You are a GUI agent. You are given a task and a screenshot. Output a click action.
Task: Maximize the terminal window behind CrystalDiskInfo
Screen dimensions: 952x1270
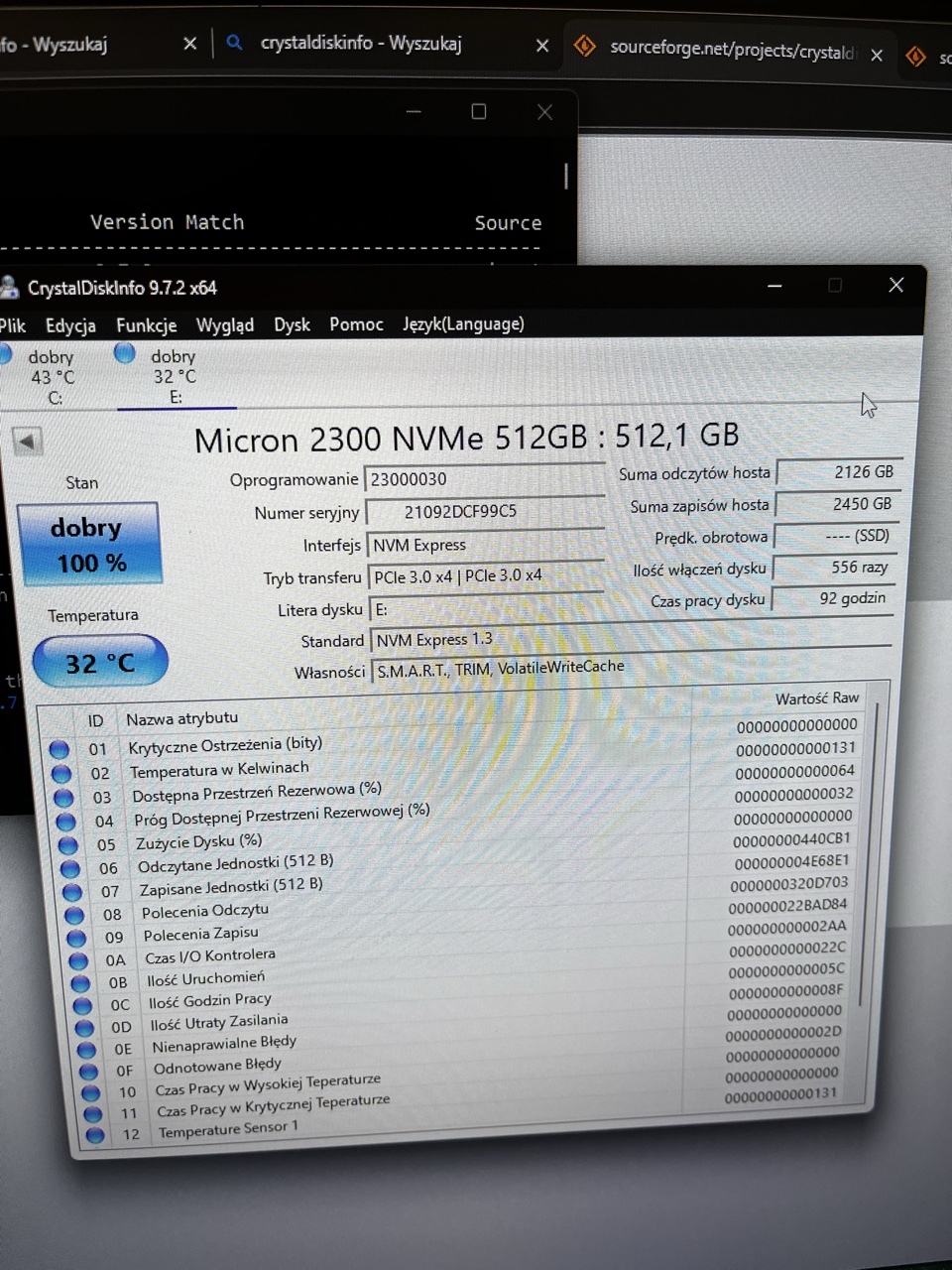click(x=479, y=111)
